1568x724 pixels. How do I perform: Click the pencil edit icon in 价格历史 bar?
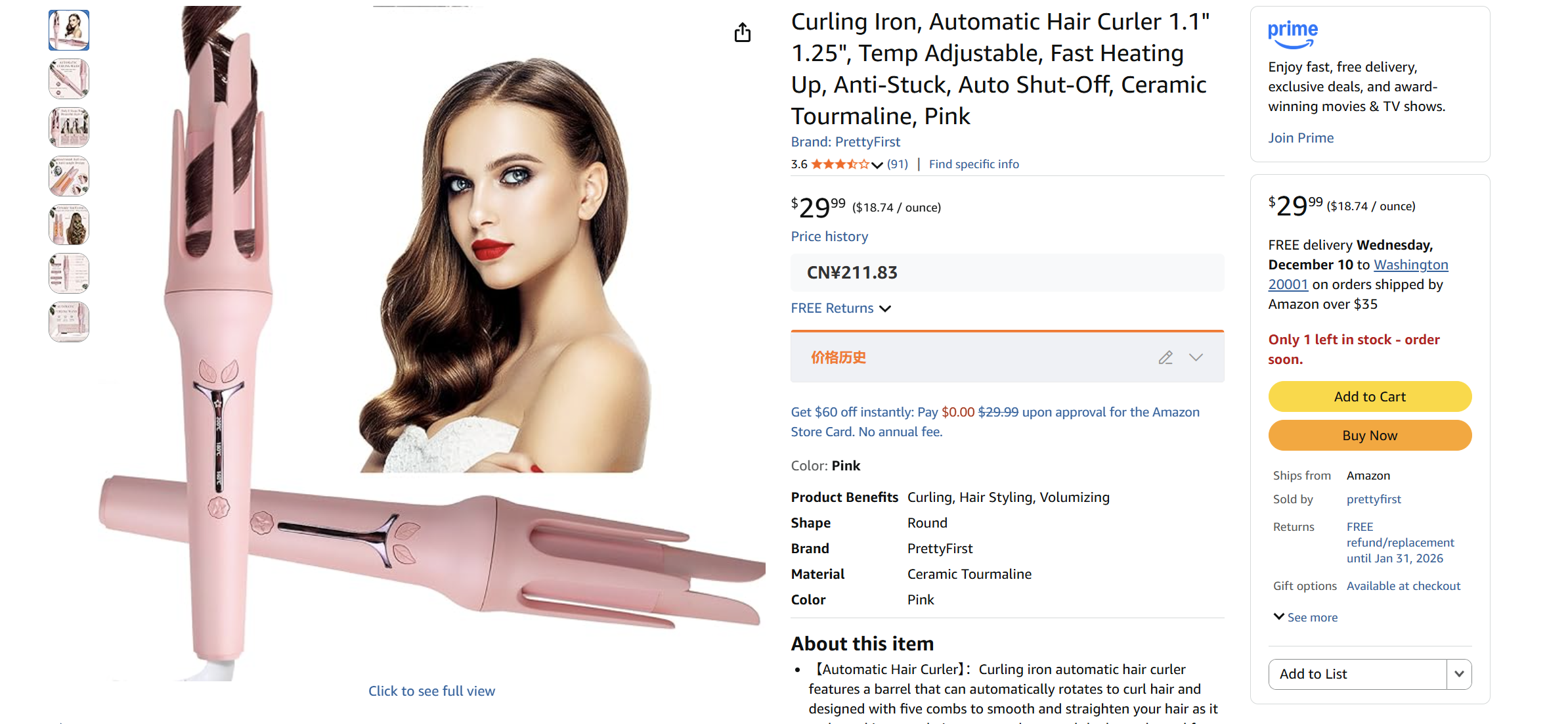(x=1165, y=357)
